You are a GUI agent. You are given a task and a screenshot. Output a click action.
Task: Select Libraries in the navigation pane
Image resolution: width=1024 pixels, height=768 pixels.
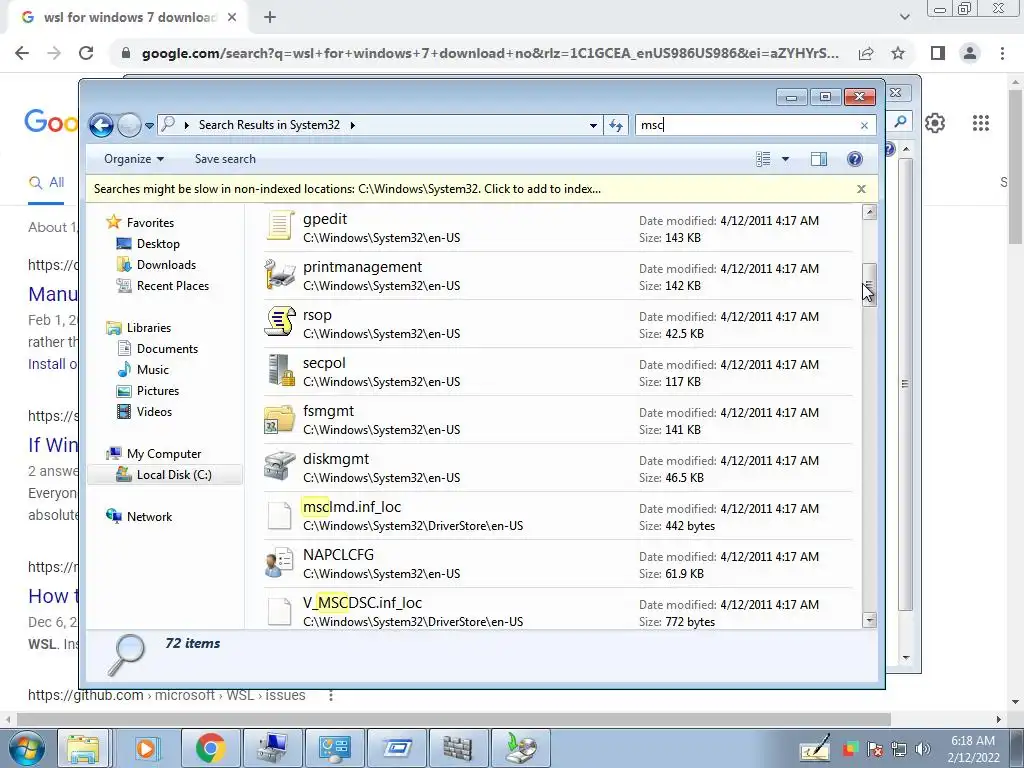point(148,328)
